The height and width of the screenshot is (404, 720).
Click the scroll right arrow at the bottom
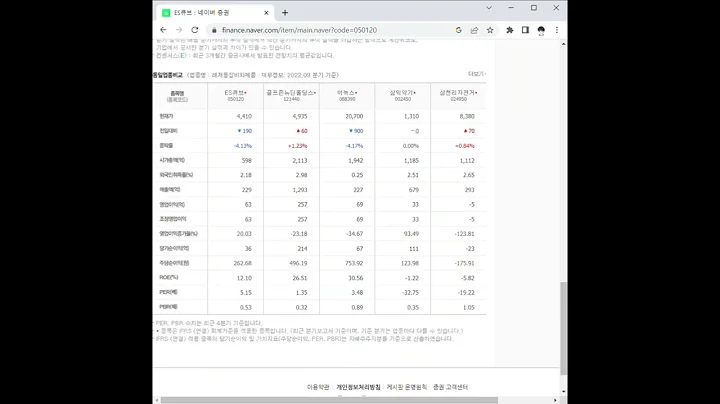coord(555,400)
